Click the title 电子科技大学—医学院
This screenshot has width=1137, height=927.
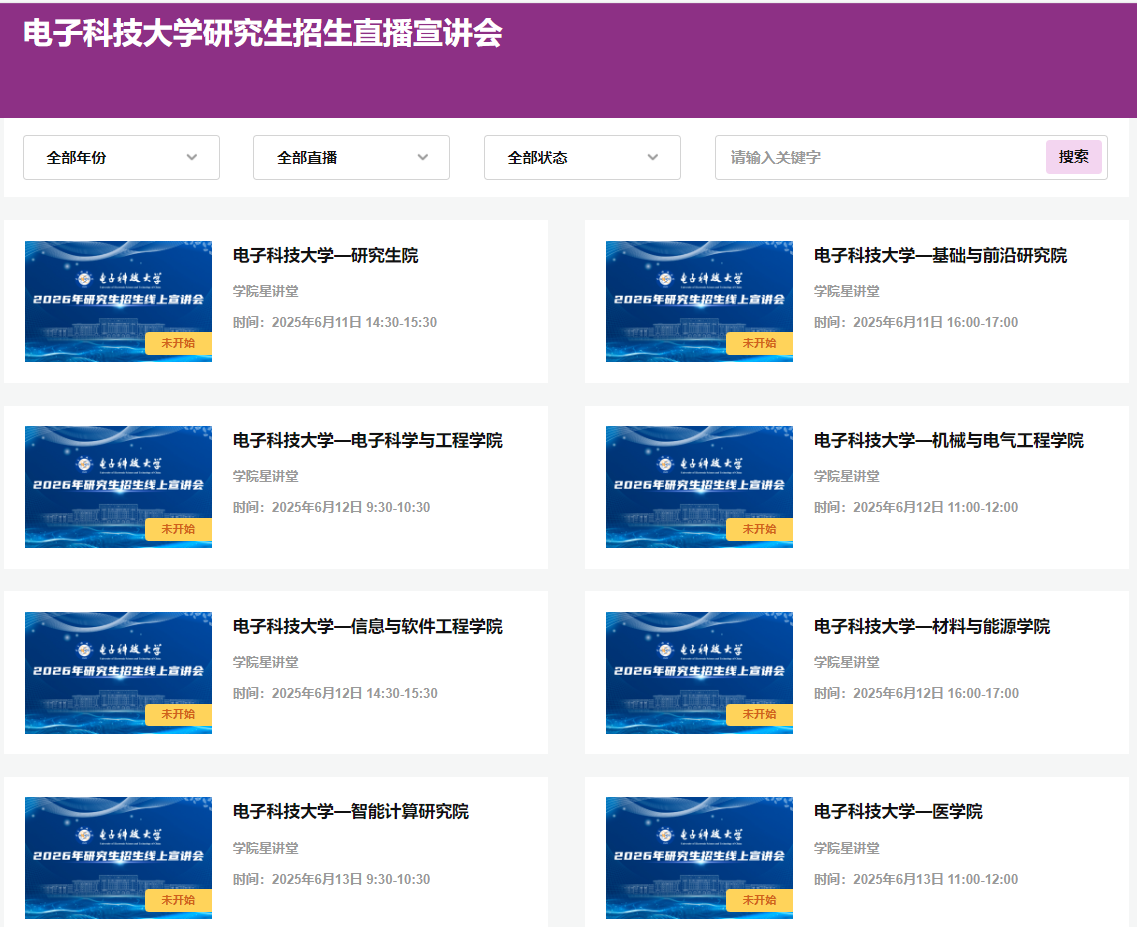tap(898, 811)
